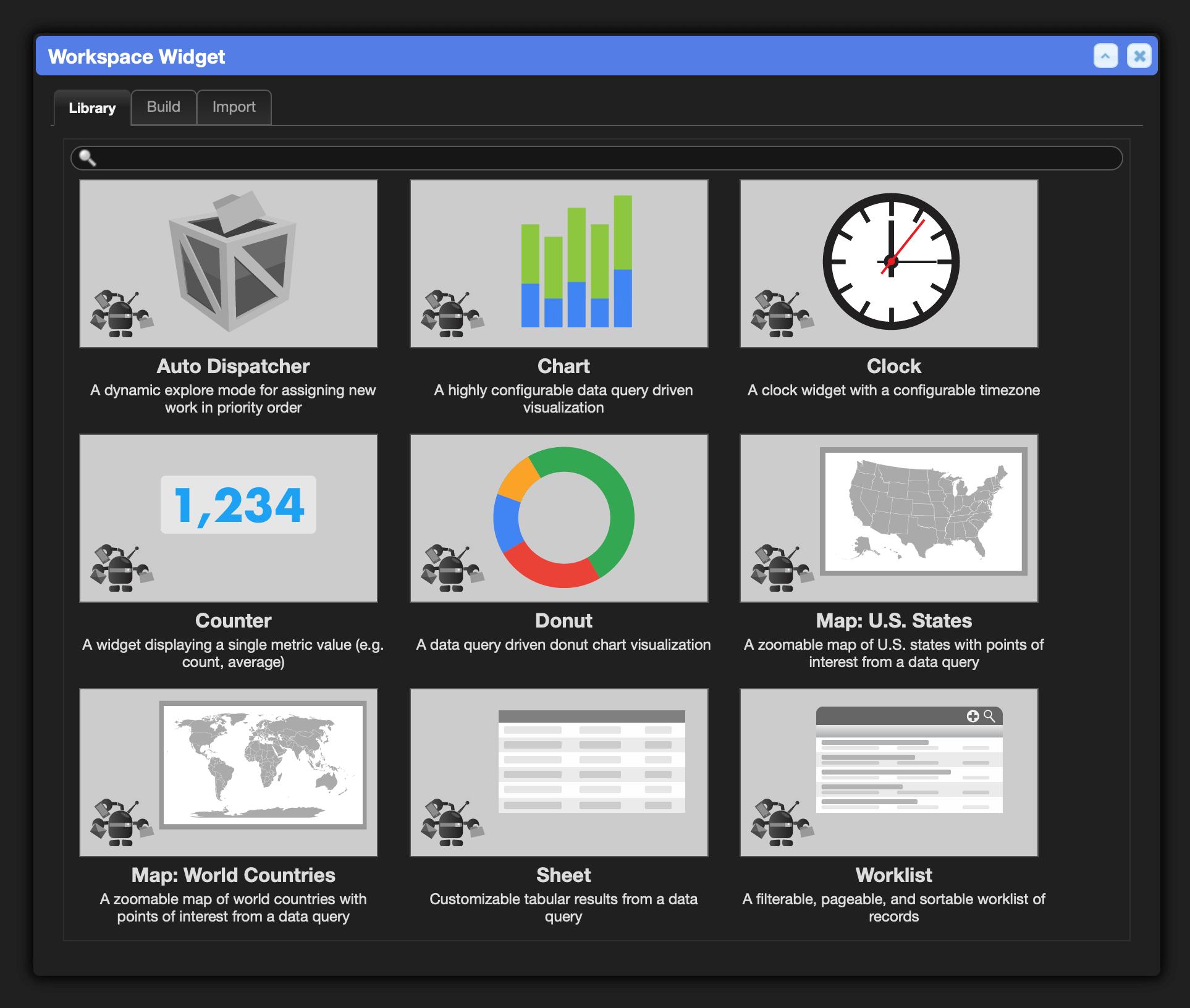Image resolution: width=1190 pixels, height=1008 pixels.
Task: Click the Sheet title text
Action: pos(563,875)
